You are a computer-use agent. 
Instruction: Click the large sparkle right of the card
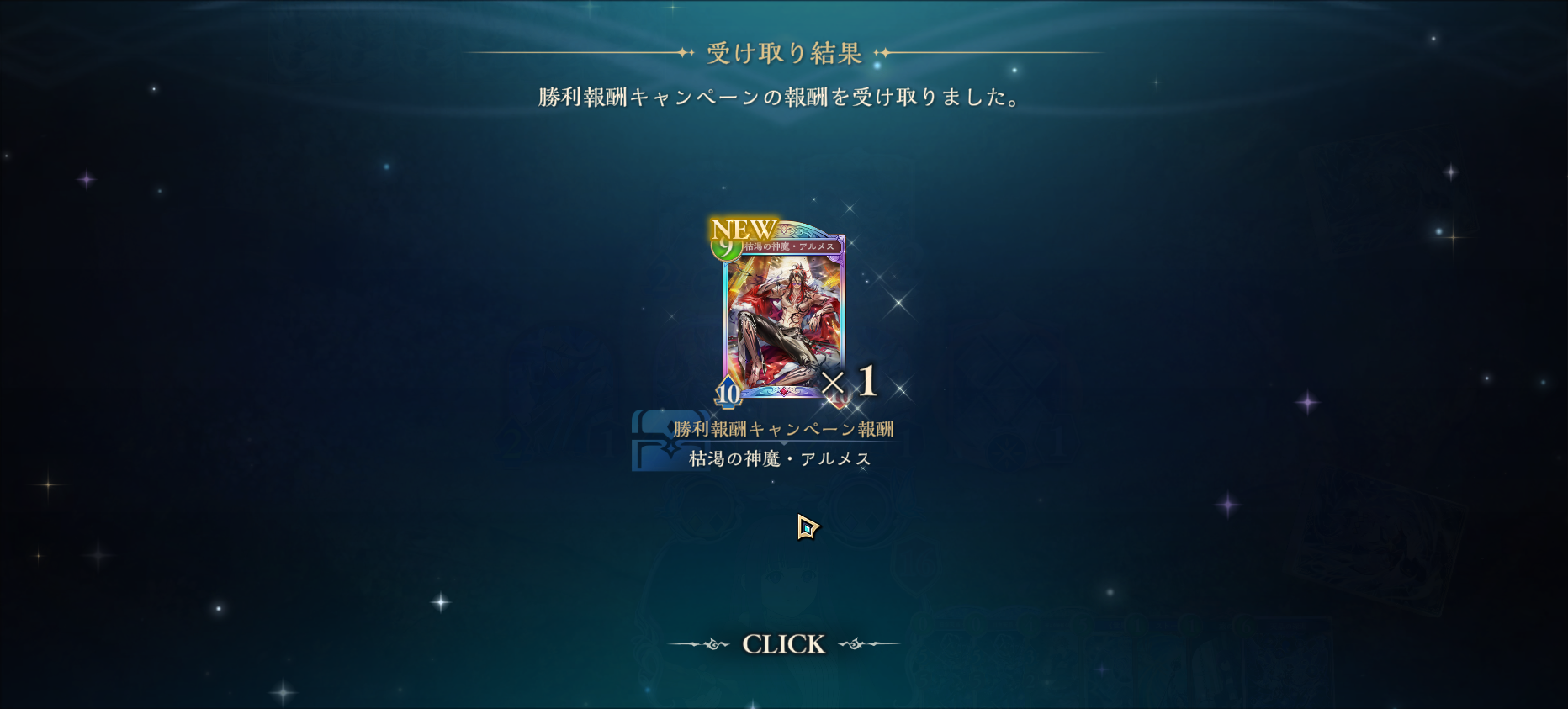(898, 301)
